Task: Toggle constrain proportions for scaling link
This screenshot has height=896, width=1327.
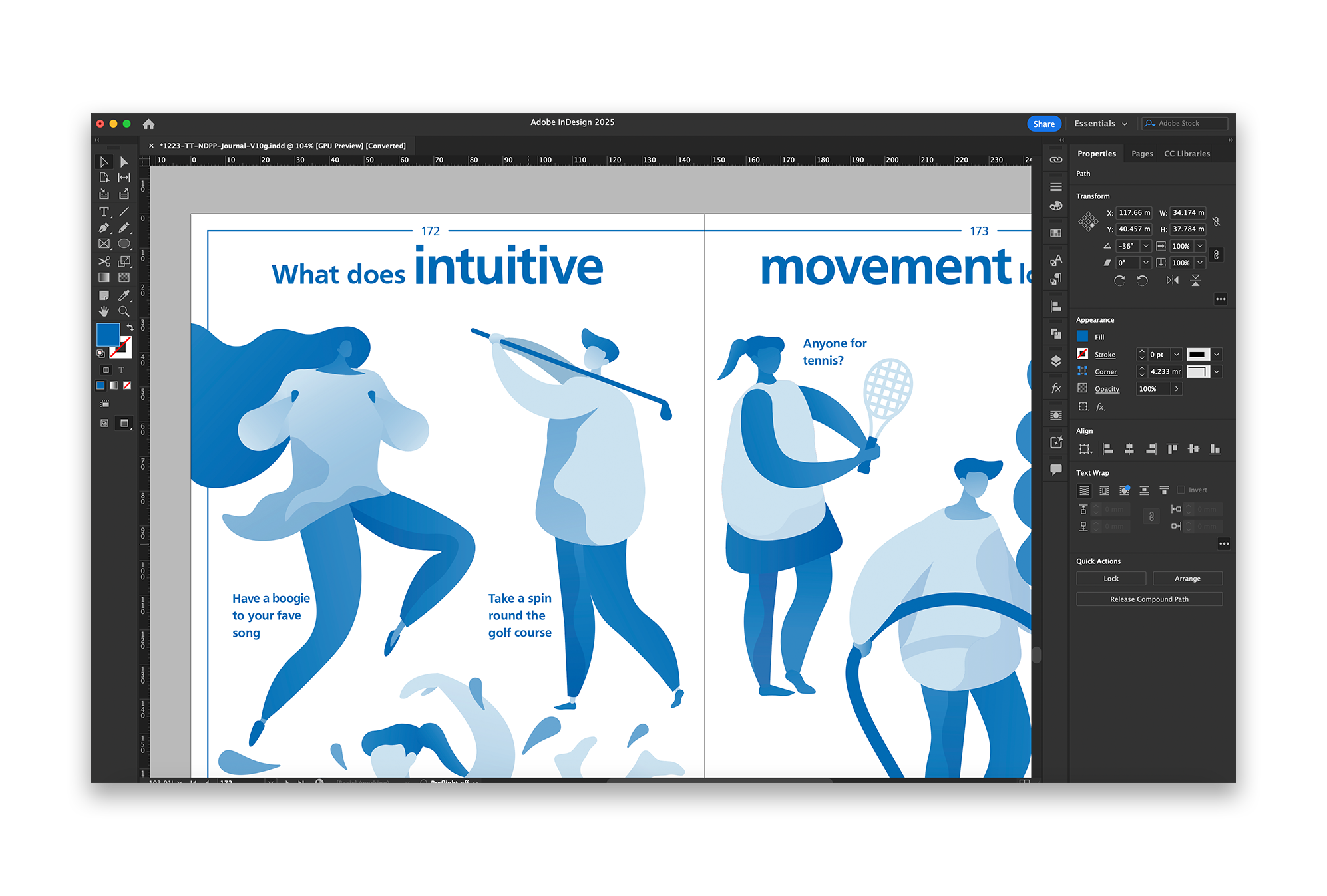Action: coord(1216,255)
